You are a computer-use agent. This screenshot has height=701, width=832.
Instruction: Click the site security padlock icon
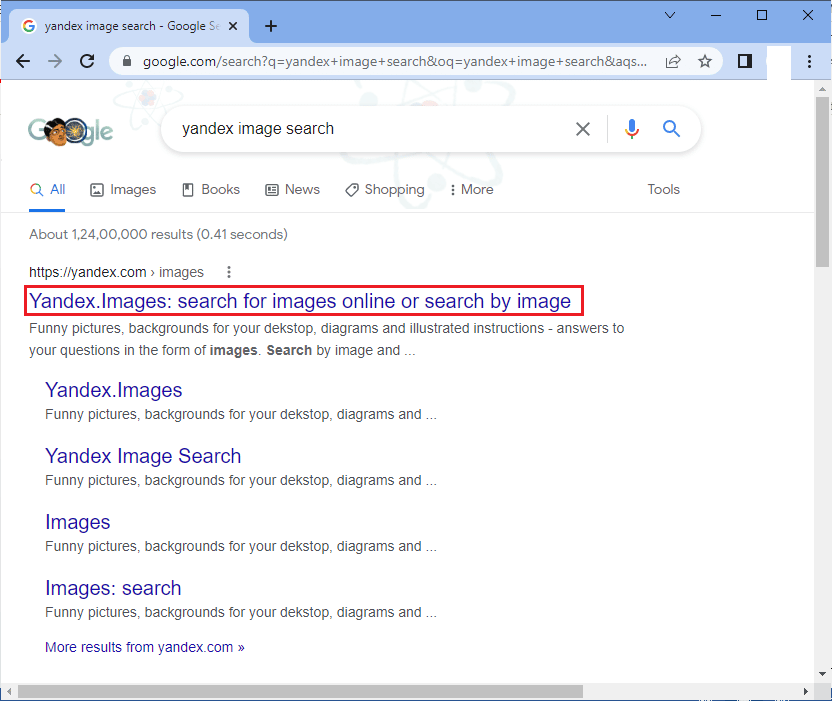pos(126,61)
